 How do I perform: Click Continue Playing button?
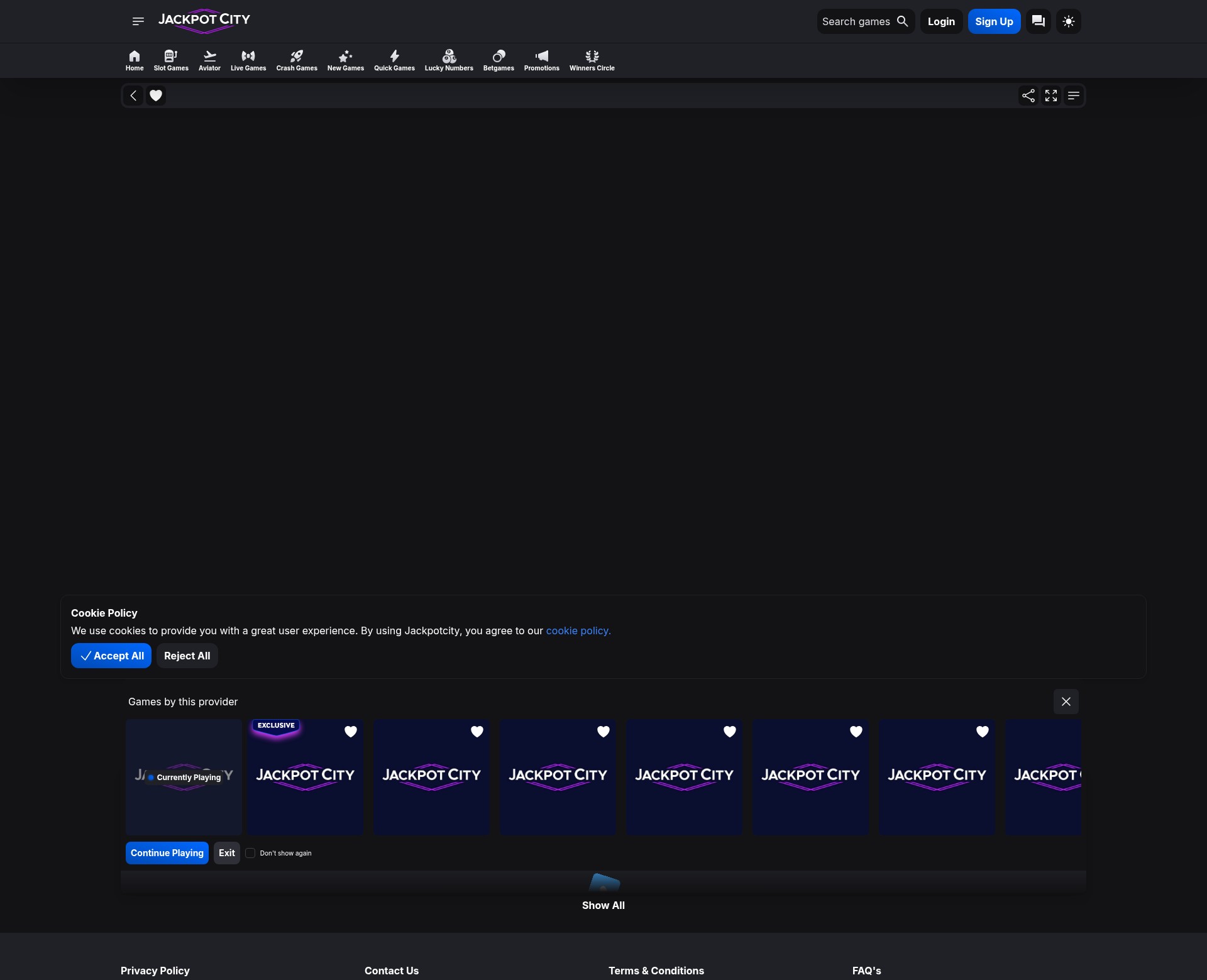(167, 853)
